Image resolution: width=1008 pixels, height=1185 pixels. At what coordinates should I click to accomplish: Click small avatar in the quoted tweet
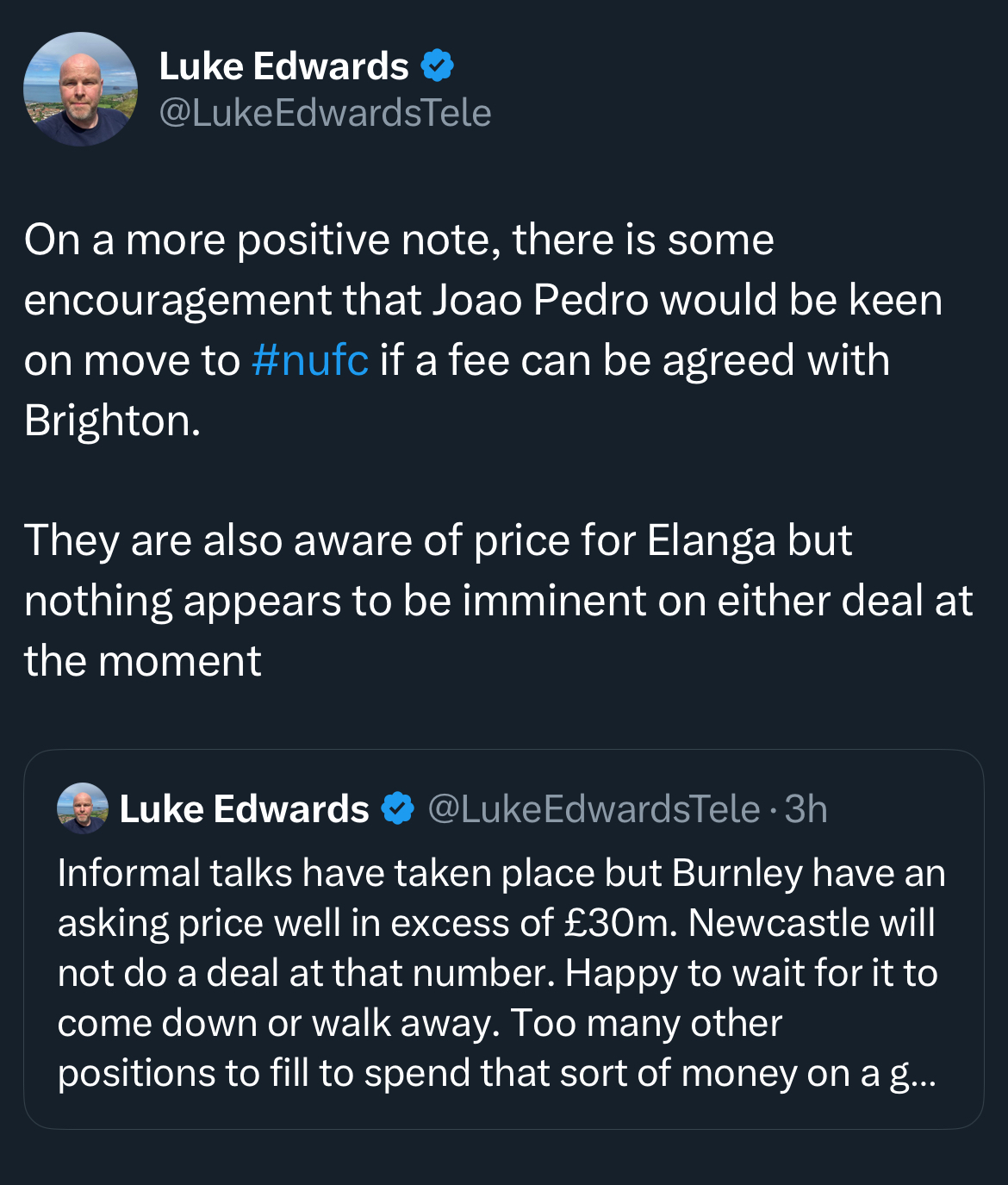(x=82, y=808)
